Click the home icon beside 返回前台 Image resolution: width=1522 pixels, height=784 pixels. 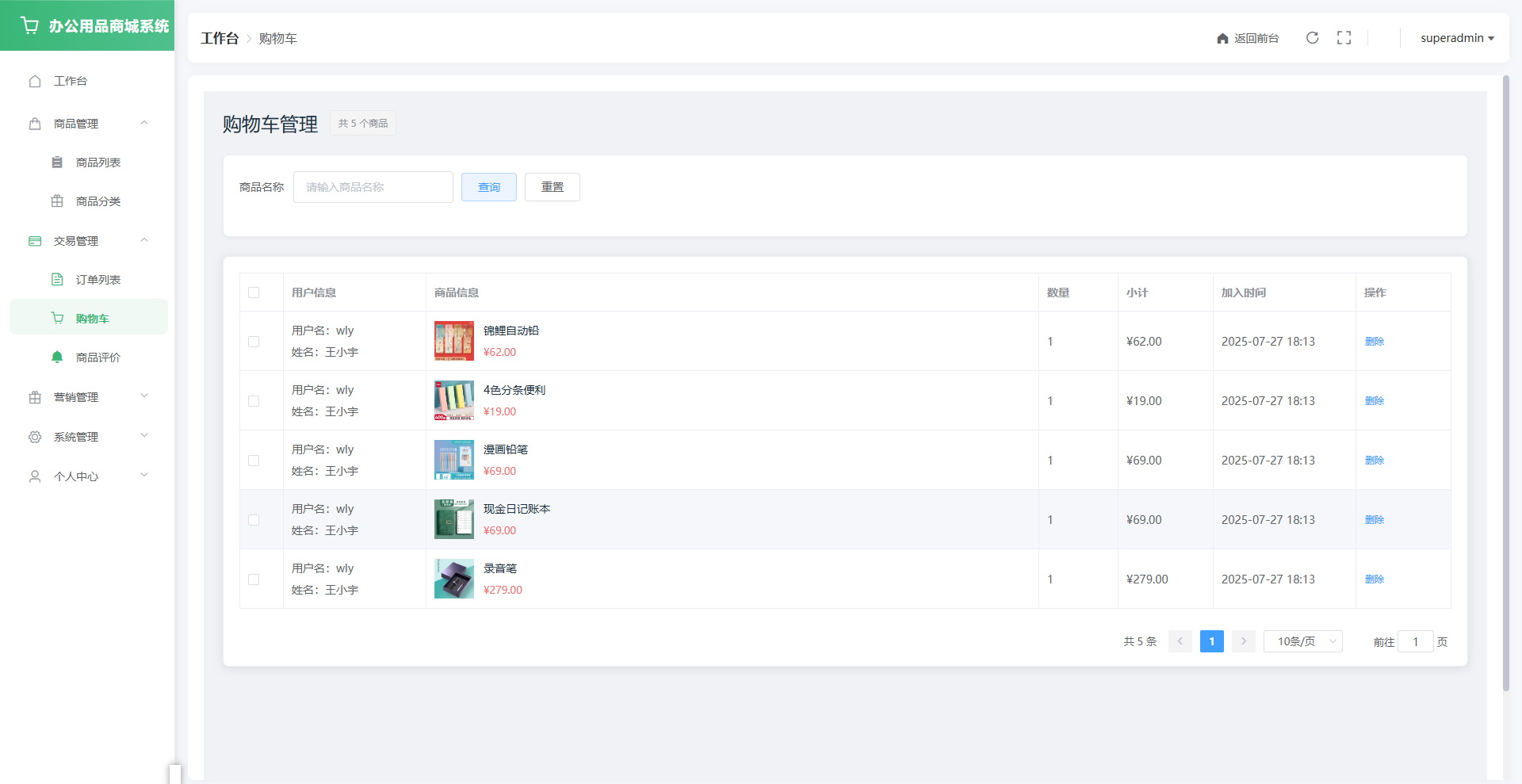(x=1222, y=39)
